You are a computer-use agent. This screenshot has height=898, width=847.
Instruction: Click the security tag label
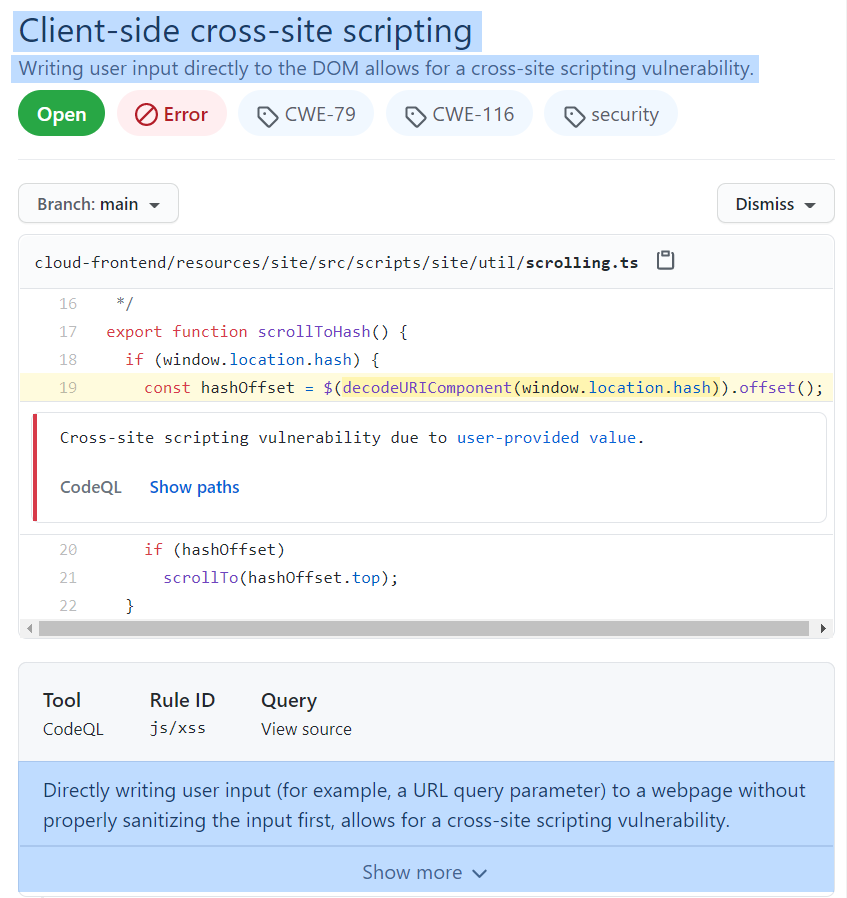coord(610,114)
